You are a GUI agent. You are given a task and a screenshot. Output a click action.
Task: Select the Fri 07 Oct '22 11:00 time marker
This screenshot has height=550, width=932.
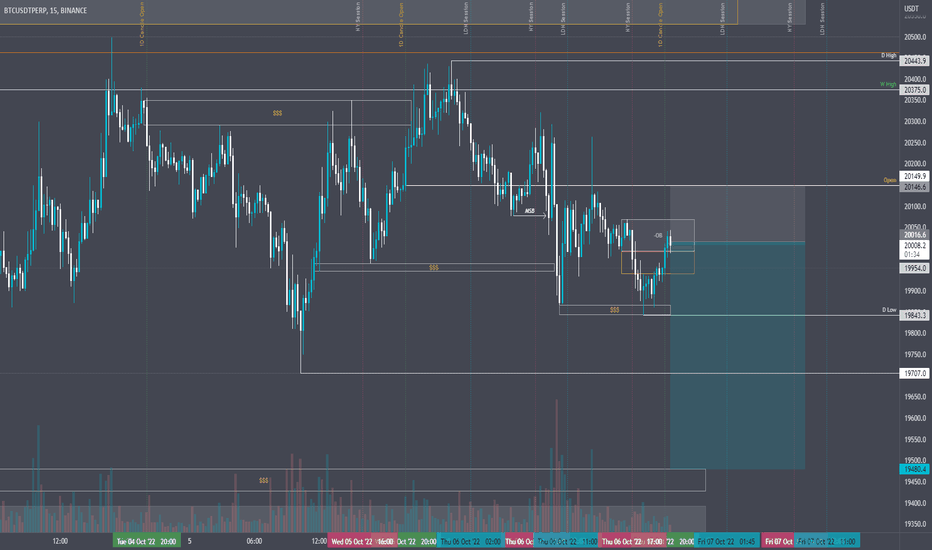827,541
